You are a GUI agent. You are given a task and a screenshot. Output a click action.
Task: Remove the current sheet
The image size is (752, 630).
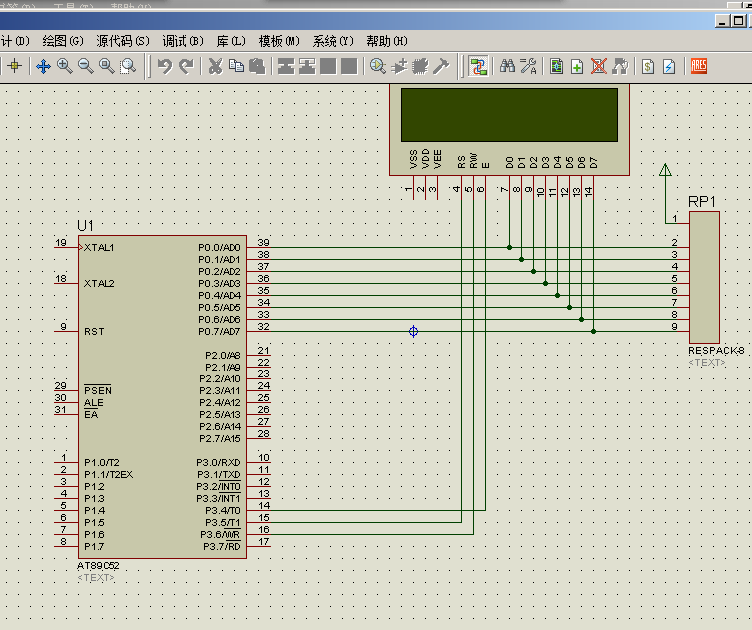(x=599, y=66)
